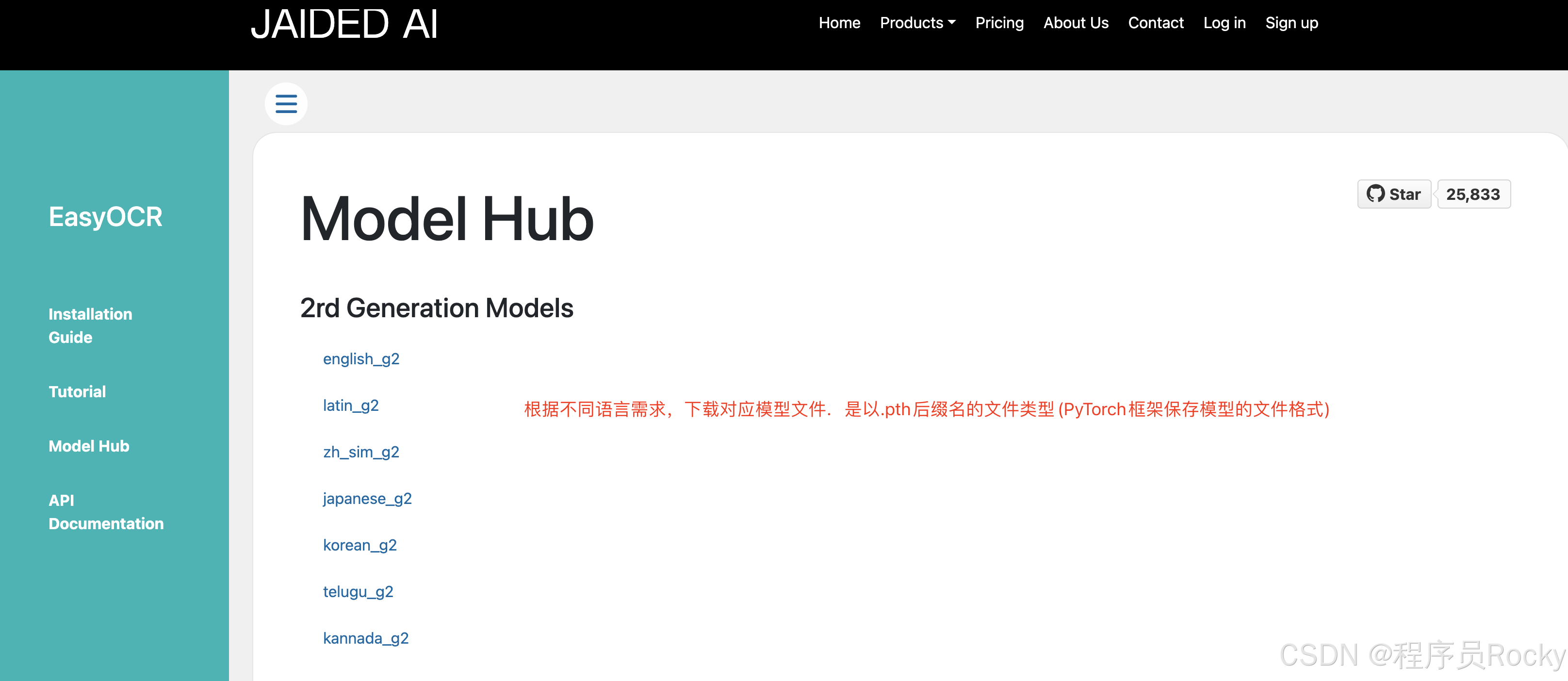
Task: Open About Us page
Action: tap(1076, 23)
